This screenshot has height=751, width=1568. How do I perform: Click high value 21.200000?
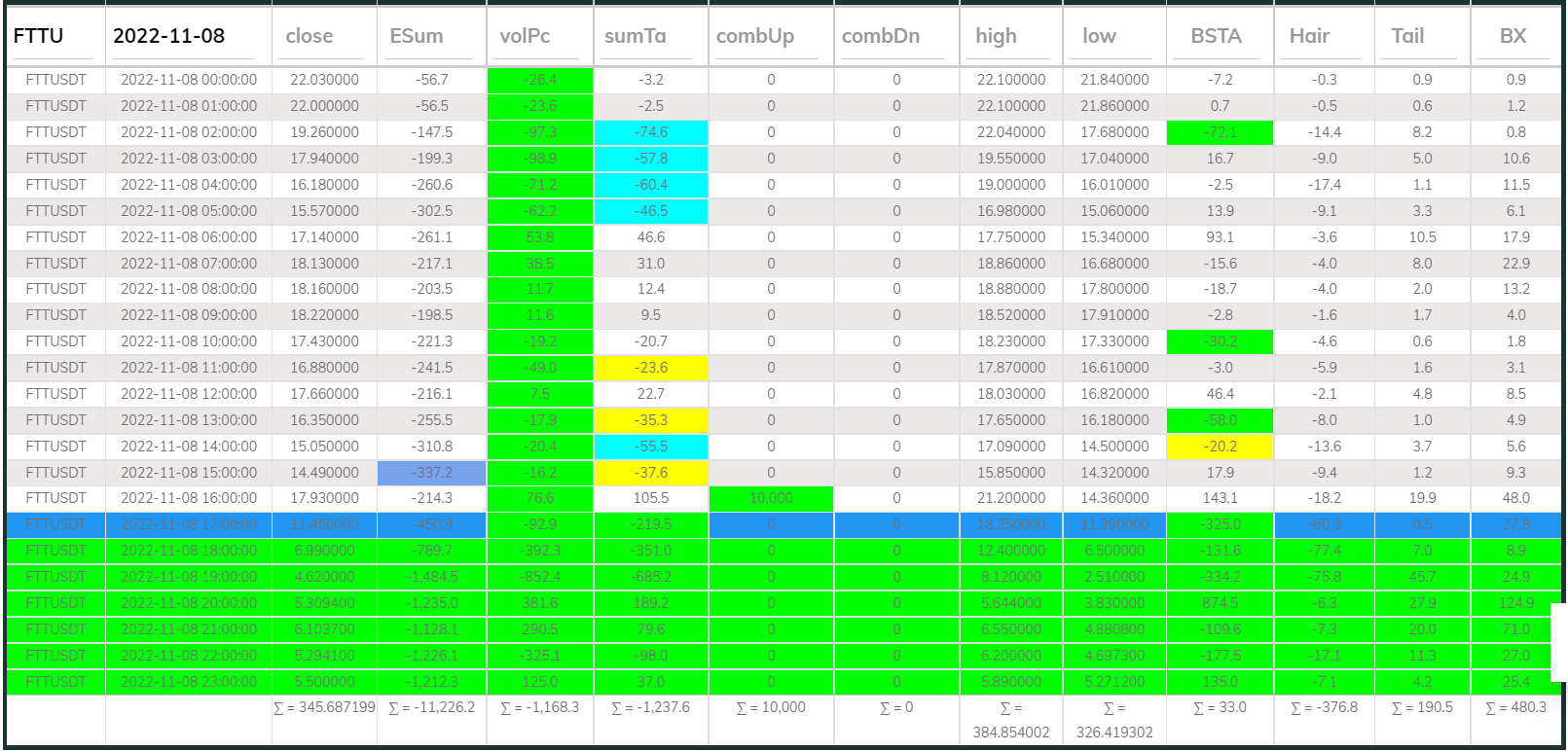[x=1011, y=498]
